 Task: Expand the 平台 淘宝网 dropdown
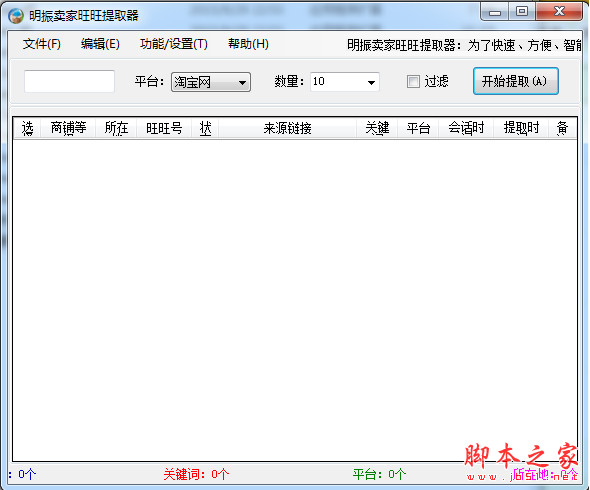point(211,82)
